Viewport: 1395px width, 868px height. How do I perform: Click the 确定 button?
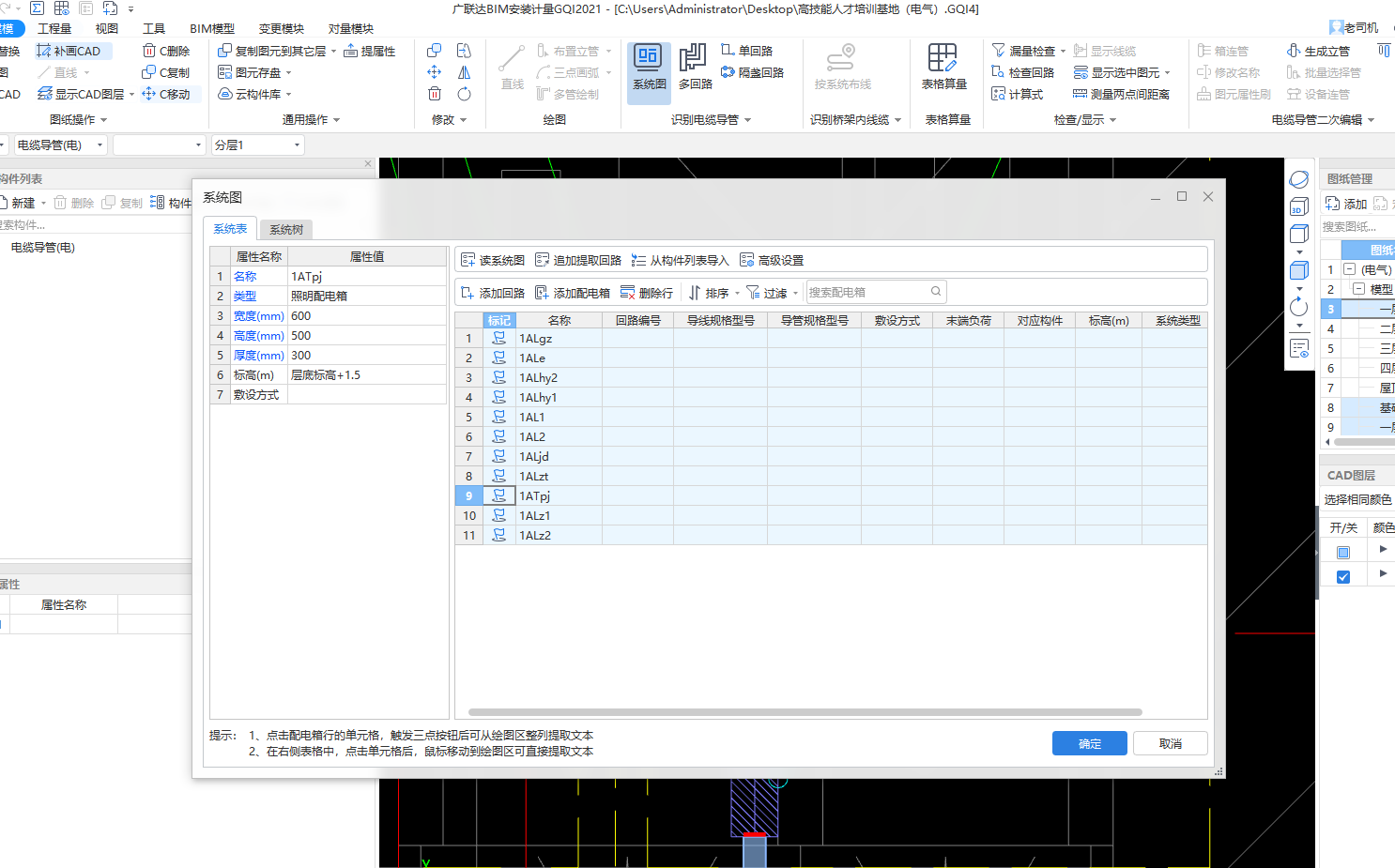(x=1090, y=743)
